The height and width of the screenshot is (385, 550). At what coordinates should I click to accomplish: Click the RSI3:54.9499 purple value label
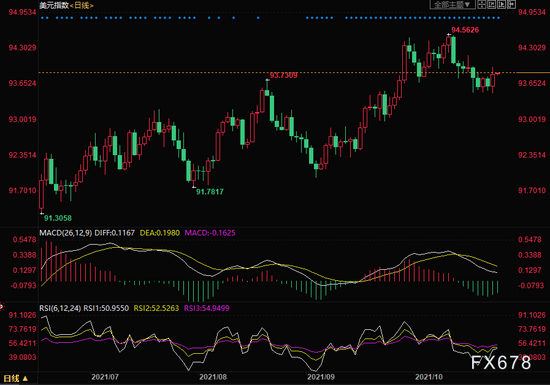(x=207, y=308)
